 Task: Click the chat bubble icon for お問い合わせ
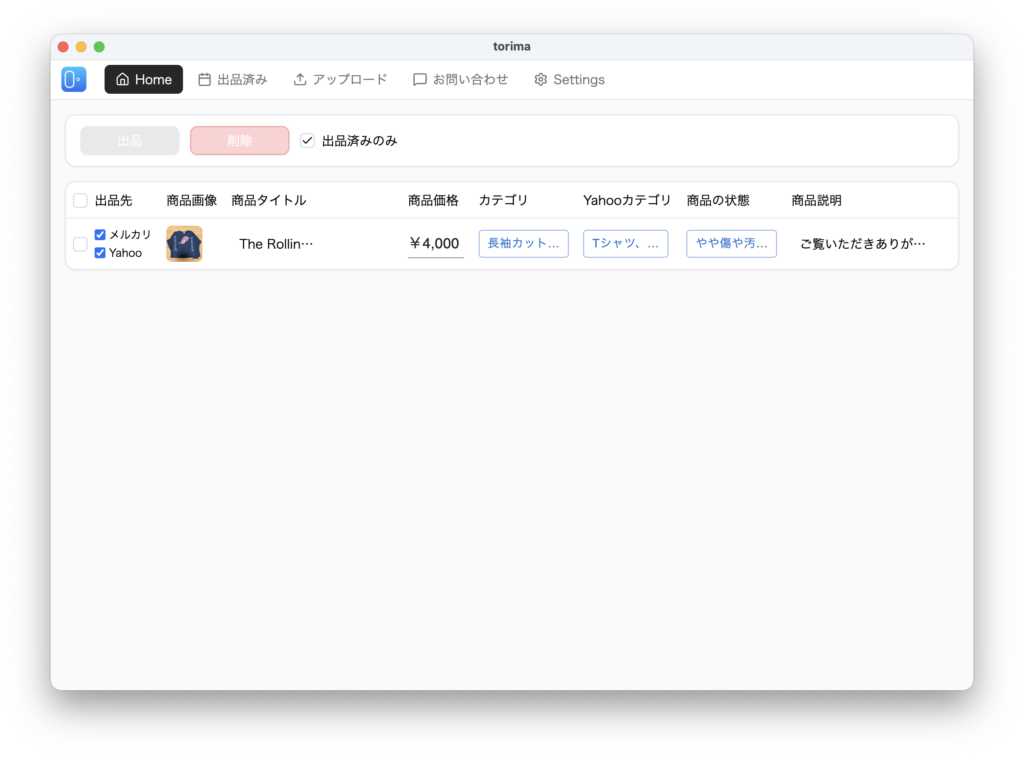click(x=420, y=80)
